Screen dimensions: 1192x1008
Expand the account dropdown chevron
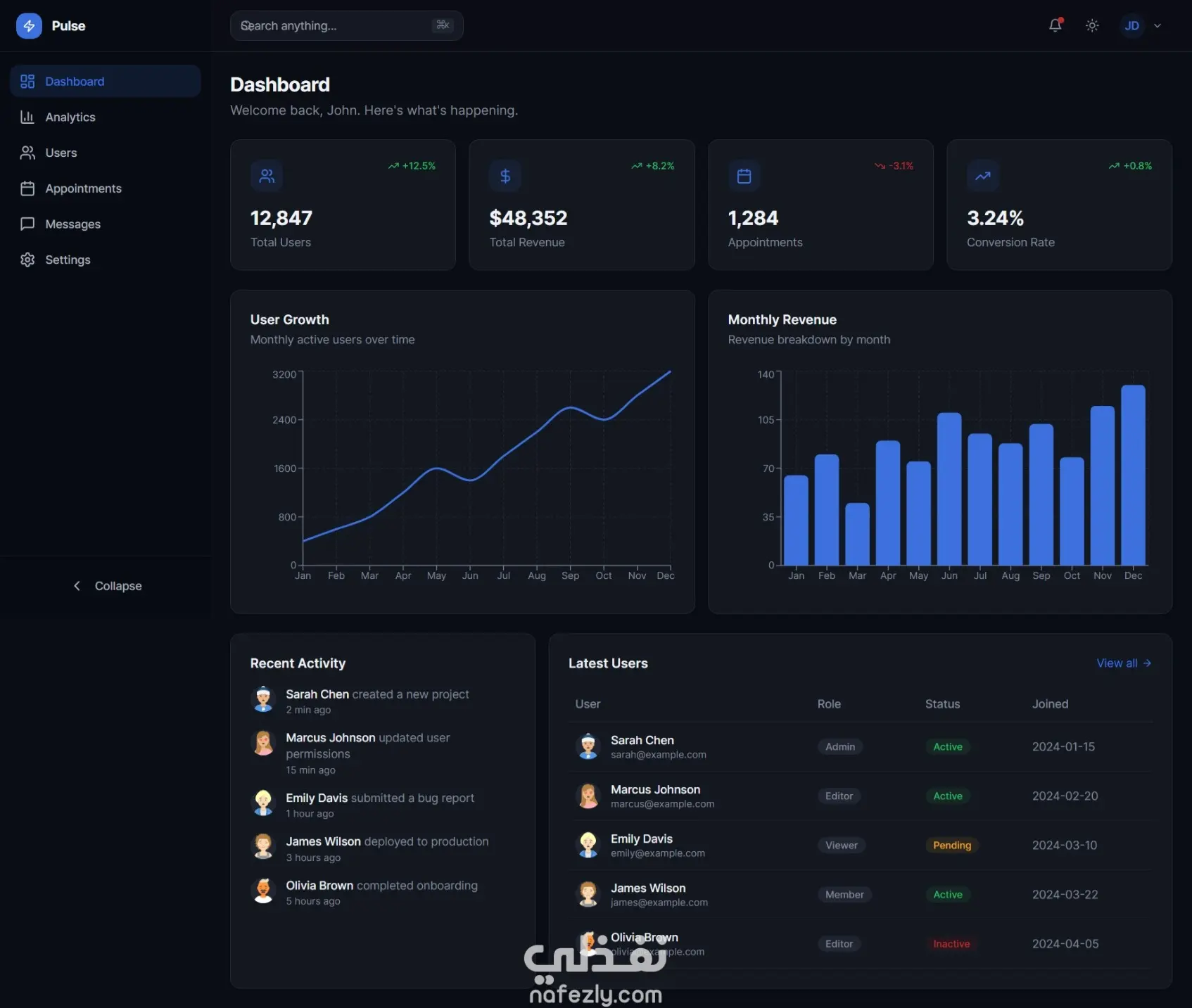1158,26
